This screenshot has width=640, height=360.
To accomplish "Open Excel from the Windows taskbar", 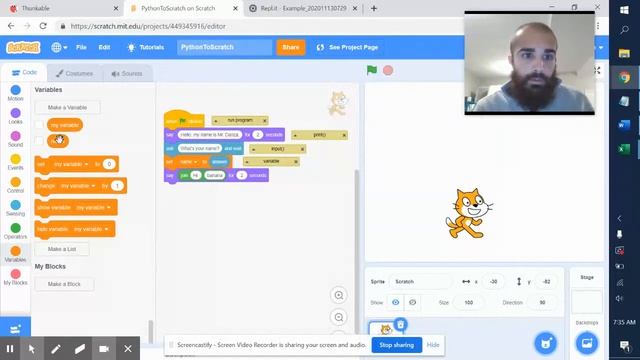I will click(x=624, y=149).
